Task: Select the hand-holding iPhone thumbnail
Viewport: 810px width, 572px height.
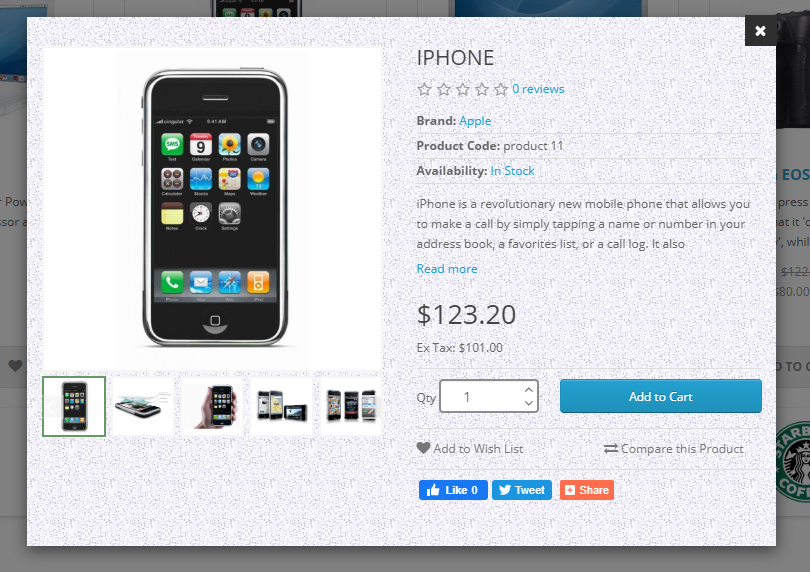Action: tap(212, 406)
